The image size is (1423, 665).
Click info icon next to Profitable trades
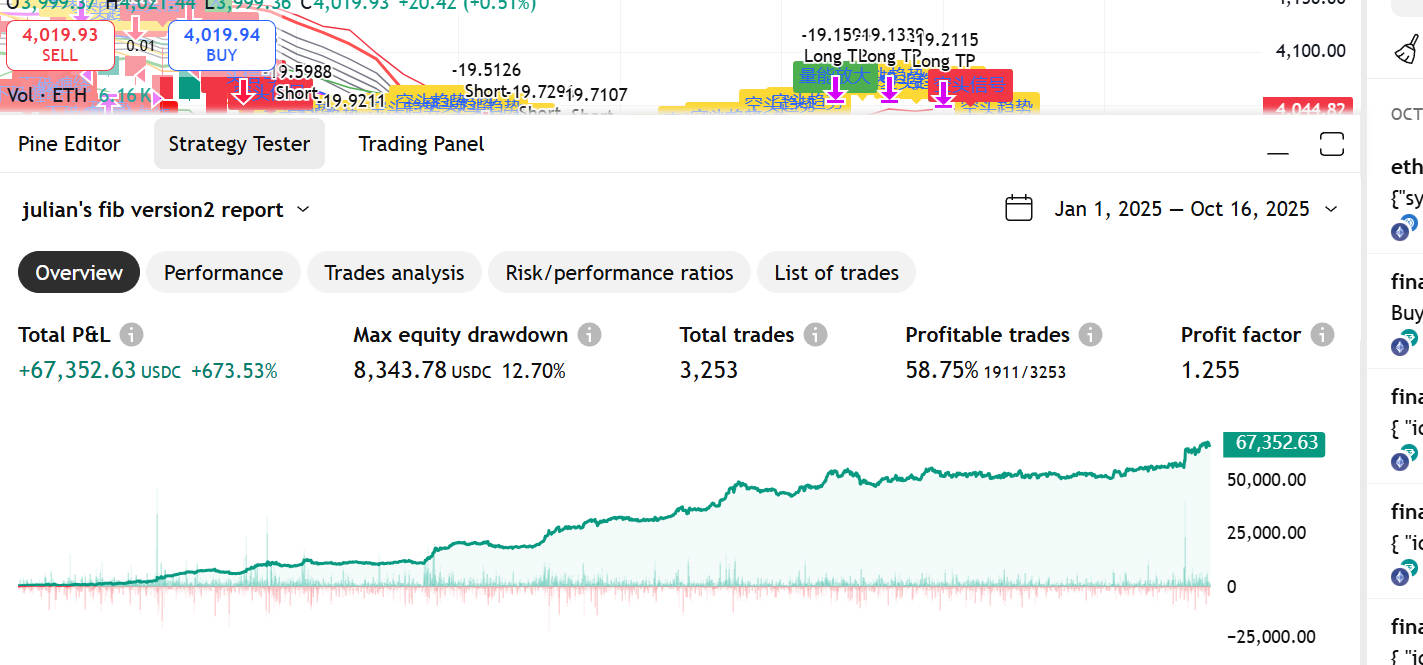click(1091, 335)
